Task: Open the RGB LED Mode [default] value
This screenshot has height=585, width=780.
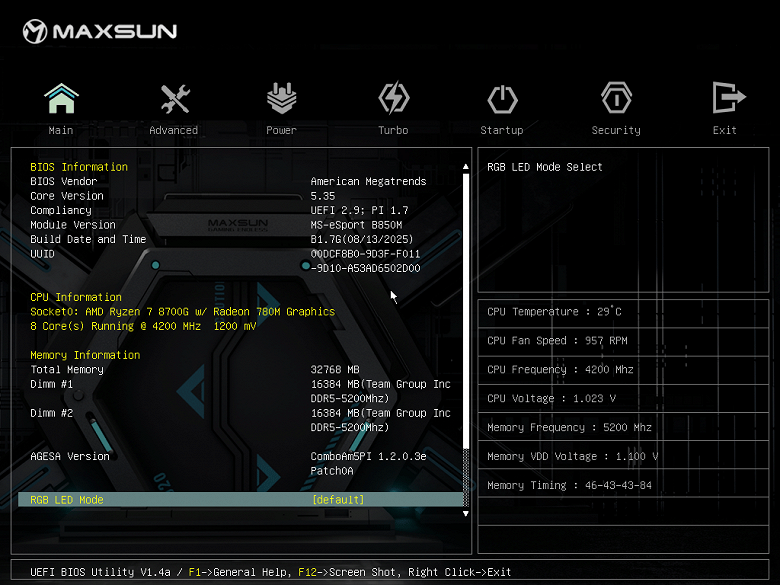Action: [x=338, y=500]
